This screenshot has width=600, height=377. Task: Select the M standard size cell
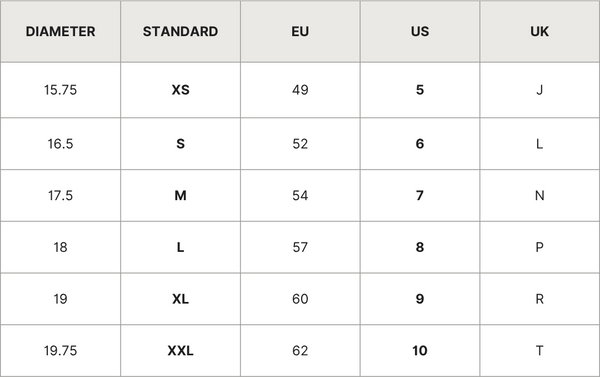click(180, 196)
